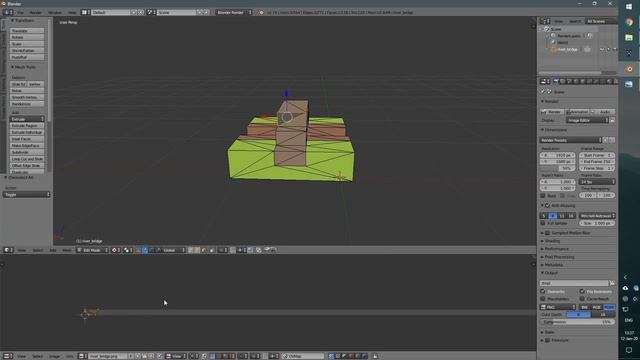Open the Action Toggle dropdown
Screen dimensions: 640x360
27,195
